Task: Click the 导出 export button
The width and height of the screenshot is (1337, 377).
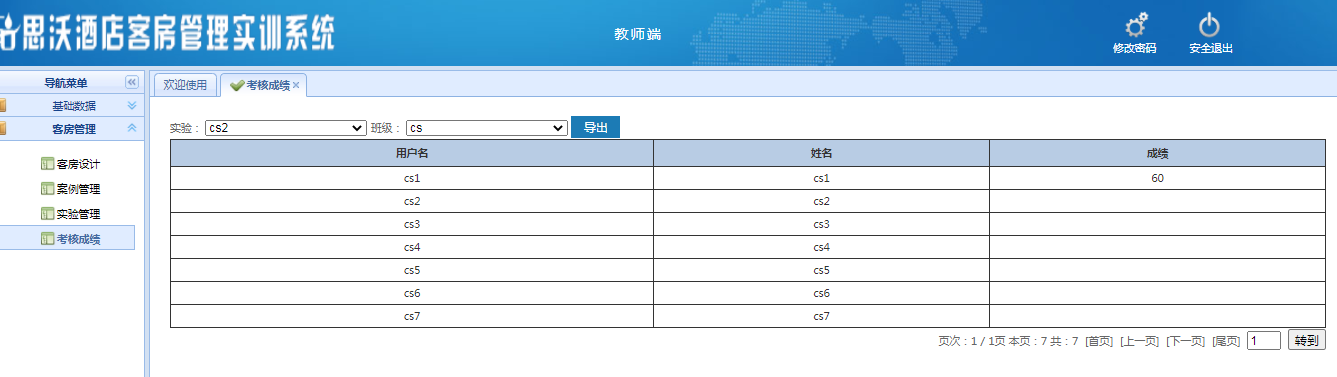Action: [595, 128]
